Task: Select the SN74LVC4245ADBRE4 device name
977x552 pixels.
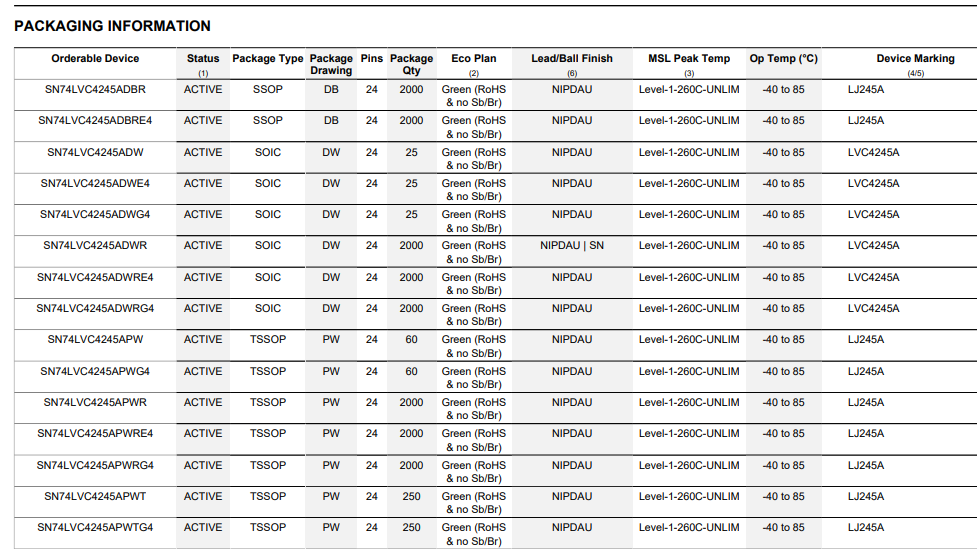Action: click(95, 121)
